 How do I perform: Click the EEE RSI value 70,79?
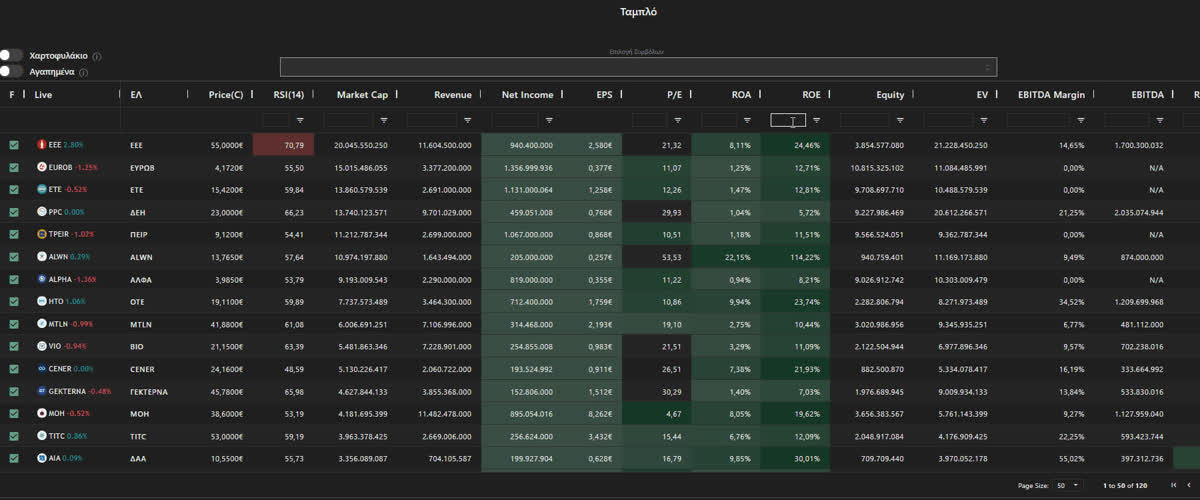[x=294, y=145]
